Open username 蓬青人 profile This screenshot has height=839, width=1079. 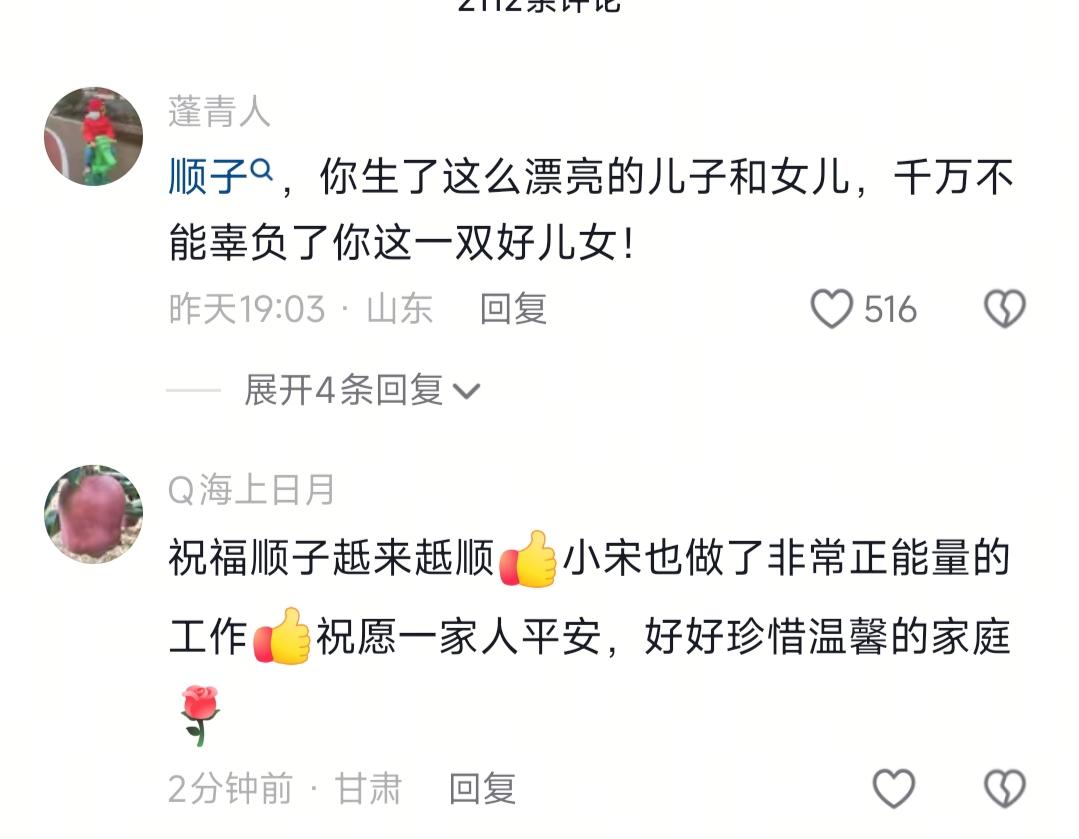pos(220,111)
